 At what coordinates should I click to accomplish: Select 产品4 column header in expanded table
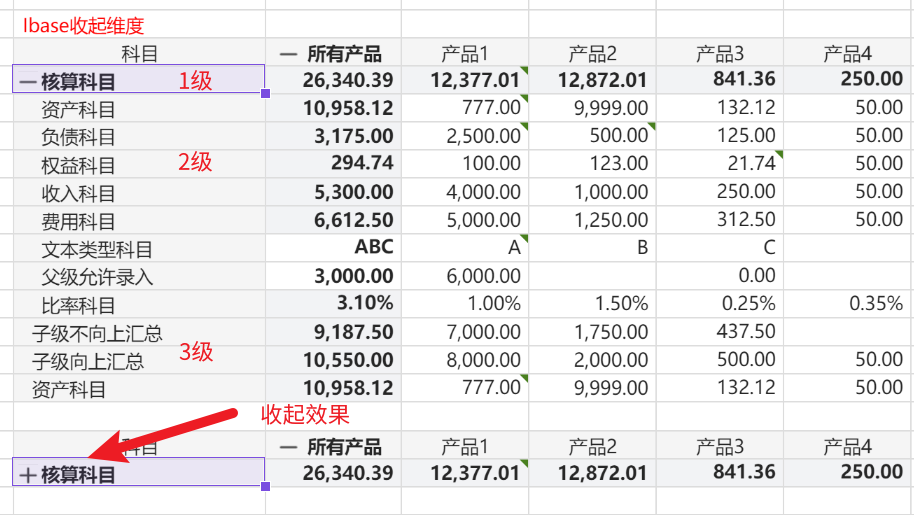pyautogui.click(x=847, y=54)
